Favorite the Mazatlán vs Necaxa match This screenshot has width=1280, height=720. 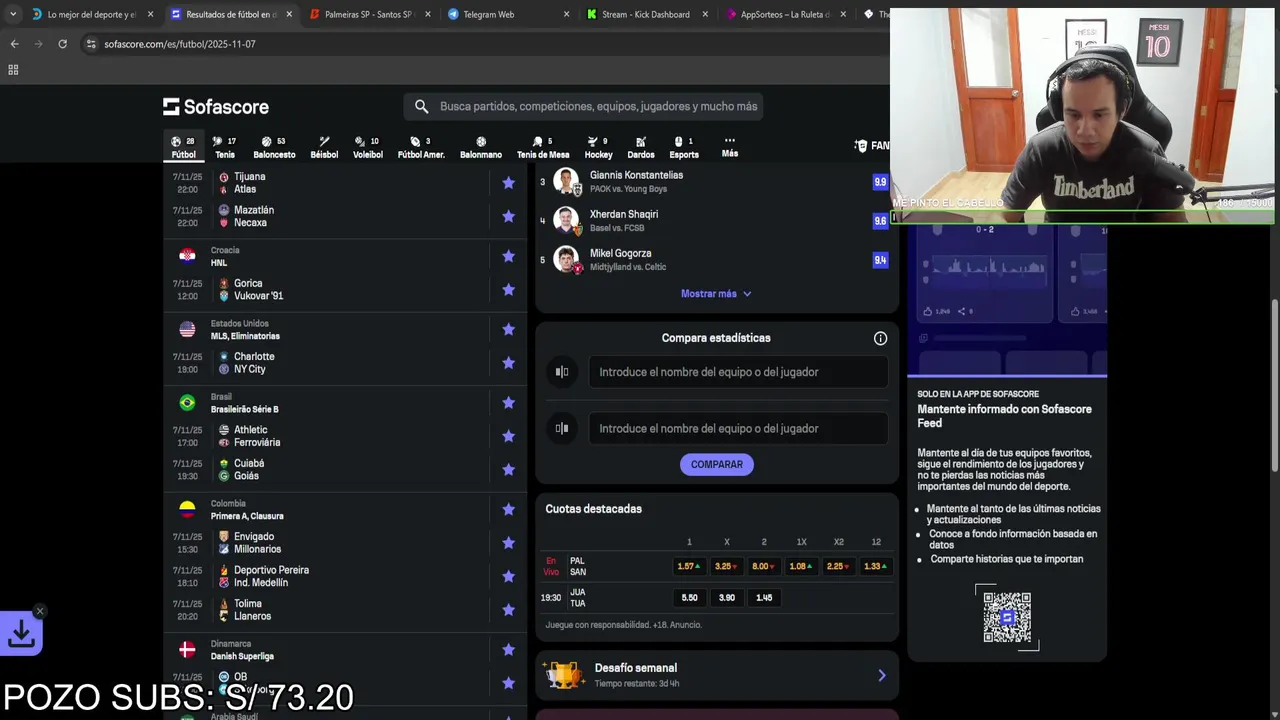508,216
